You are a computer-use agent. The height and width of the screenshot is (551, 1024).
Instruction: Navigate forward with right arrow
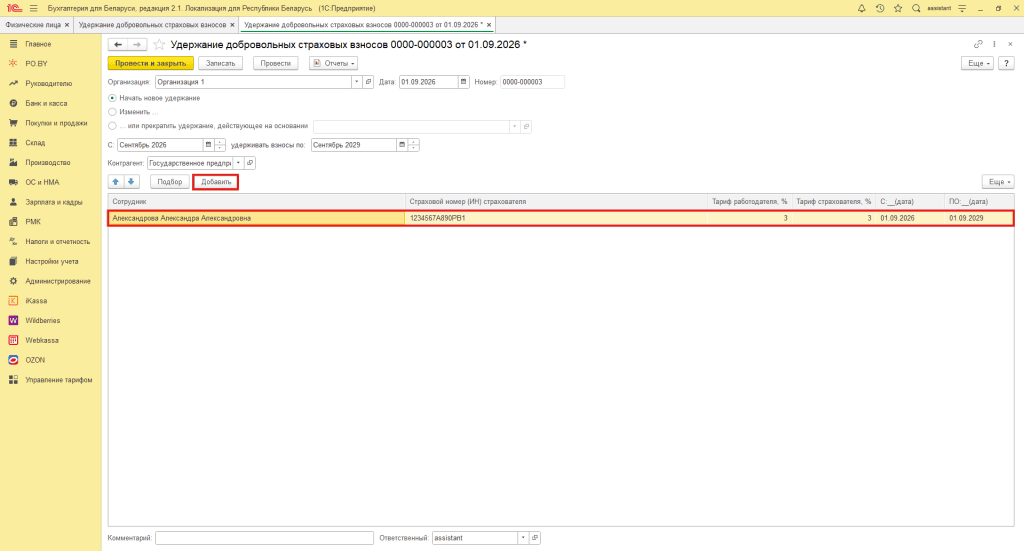(x=136, y=44)
